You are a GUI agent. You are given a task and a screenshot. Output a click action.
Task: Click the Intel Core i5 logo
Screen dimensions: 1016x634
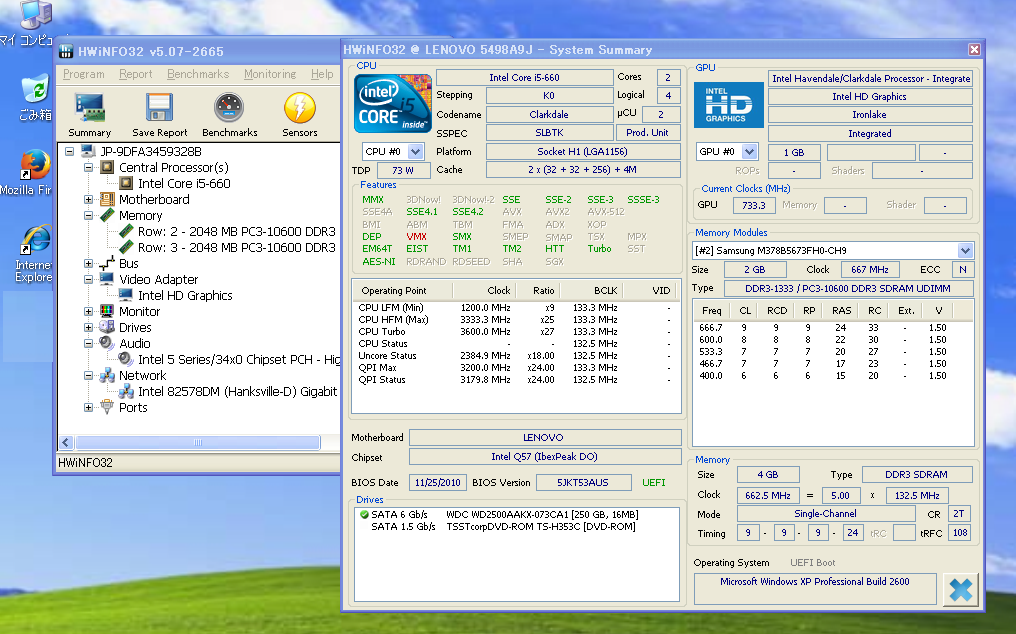[393, 104]
